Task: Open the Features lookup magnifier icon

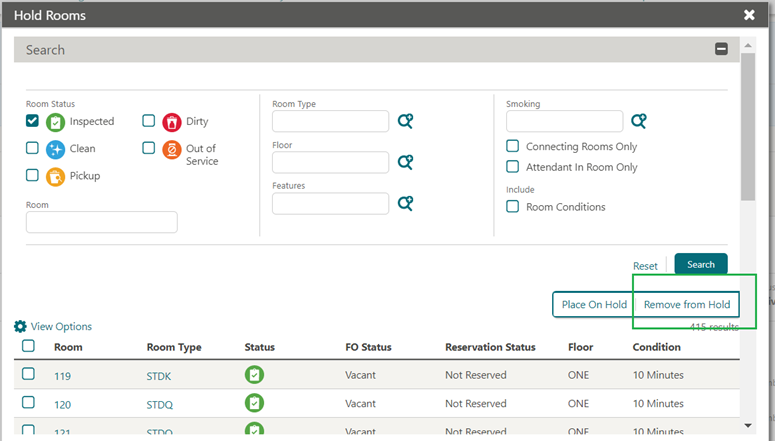Action: click(x=405, y=203)
